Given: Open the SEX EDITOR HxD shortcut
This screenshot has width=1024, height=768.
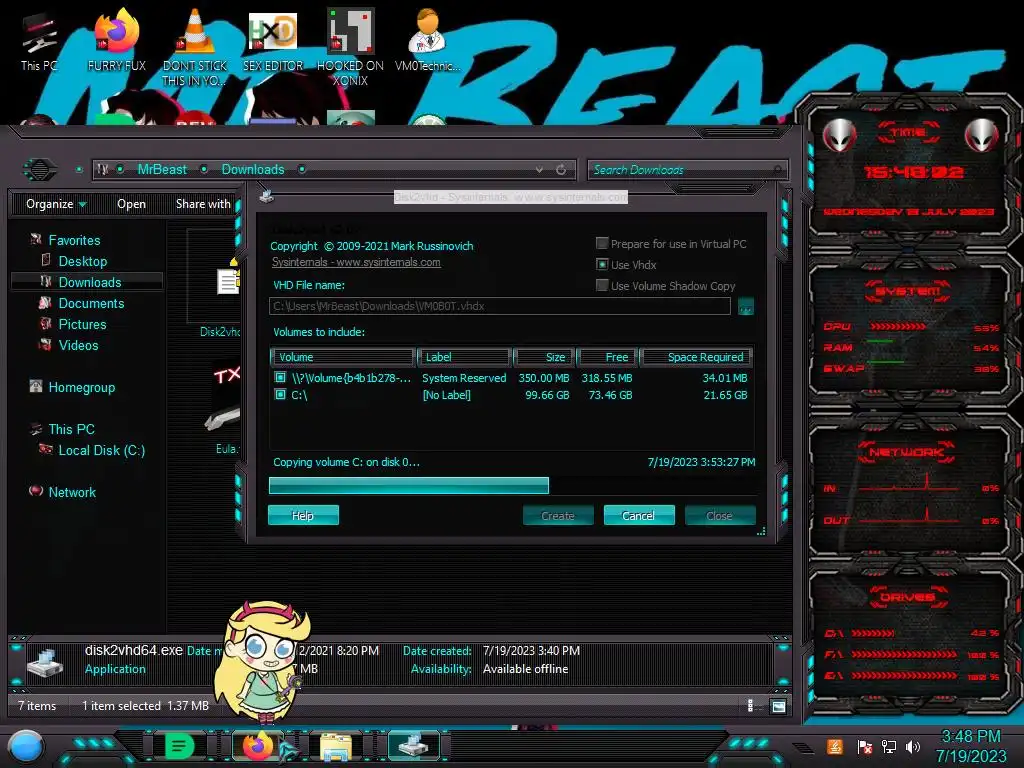Looking at the screenshot, I should [x=273, y=40].
